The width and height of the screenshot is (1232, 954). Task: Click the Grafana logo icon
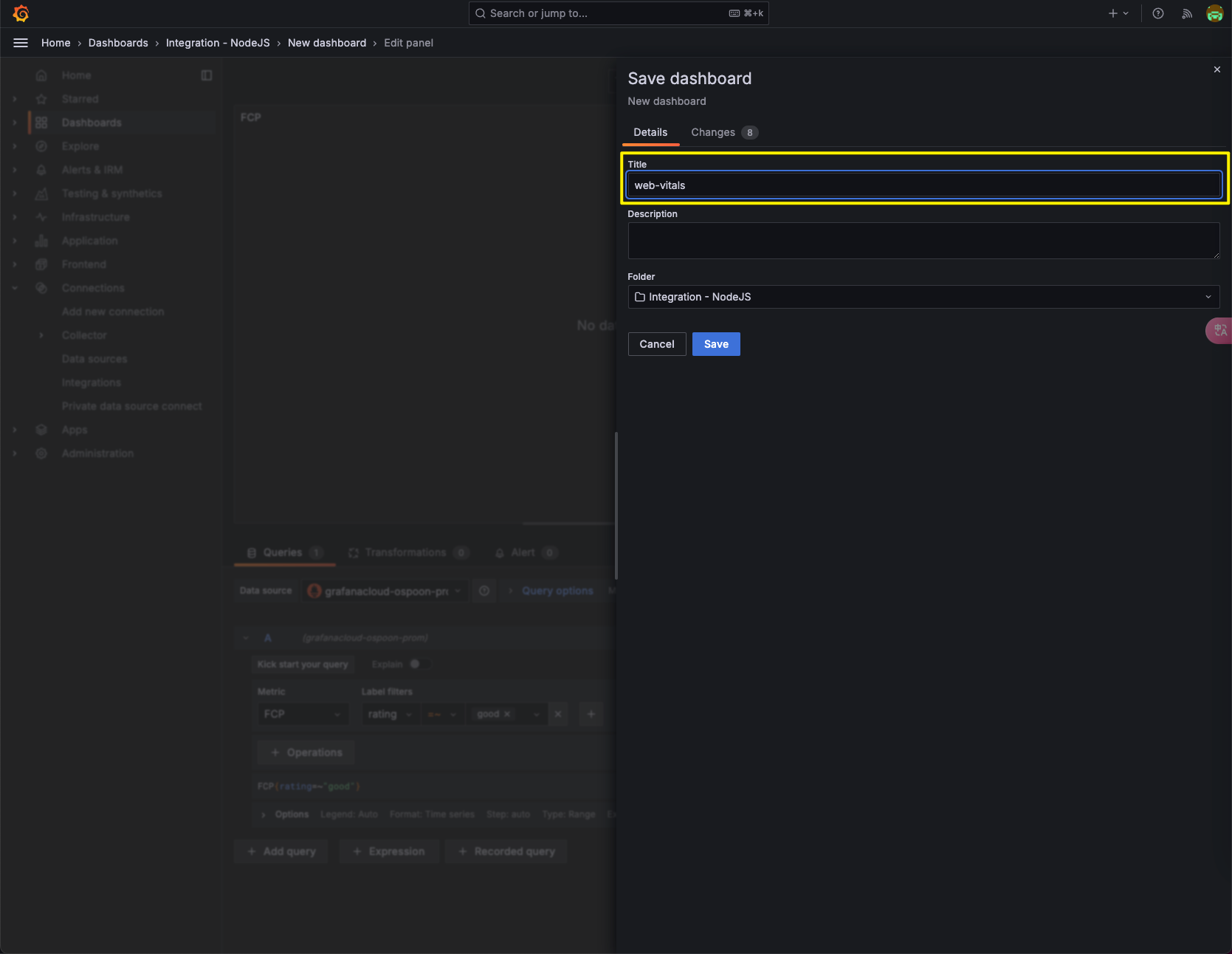pos(21,13)
